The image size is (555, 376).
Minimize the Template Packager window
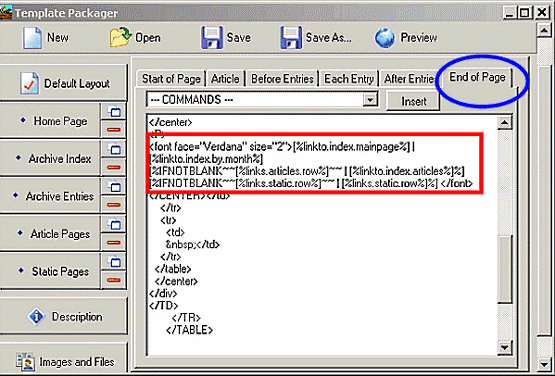pos(510,13)
